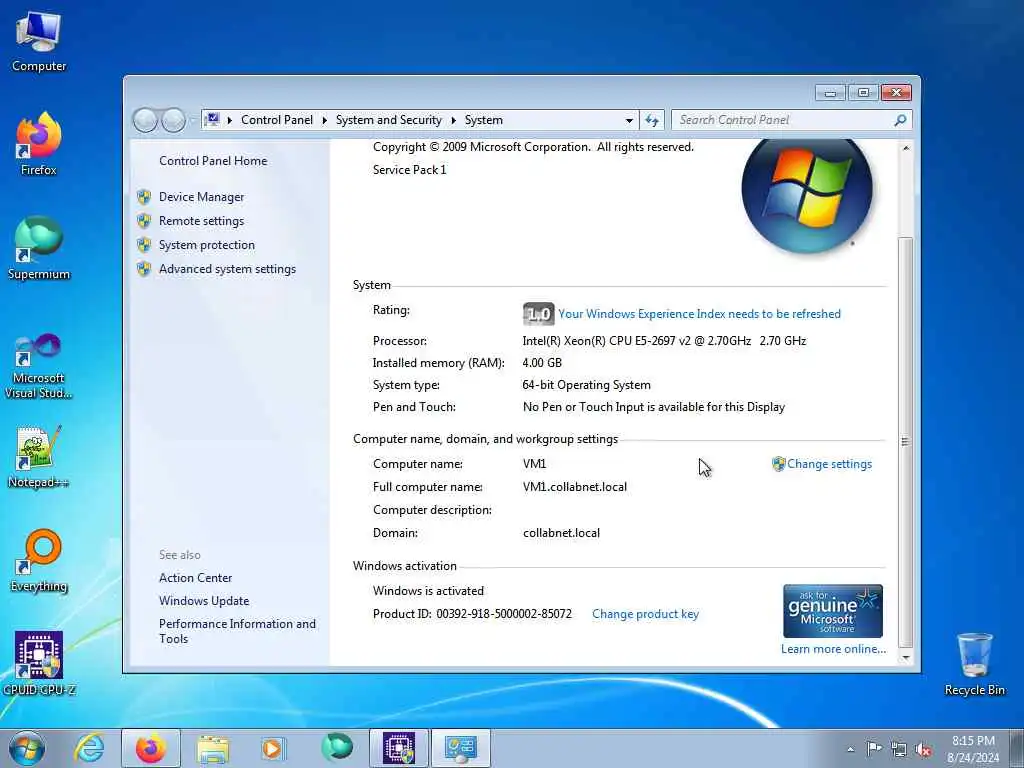
Task: Click the processor value Intel(R) Xeon(R) text
Action: 664,341
